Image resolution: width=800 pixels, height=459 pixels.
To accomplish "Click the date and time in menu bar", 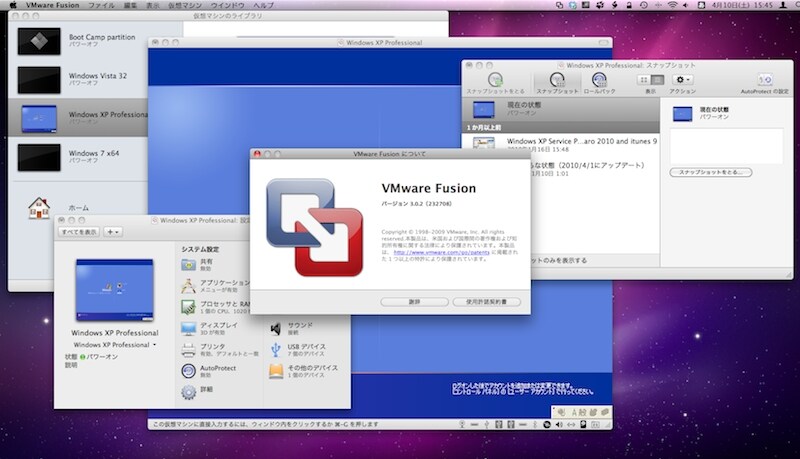I will click(x=742, y=5).
